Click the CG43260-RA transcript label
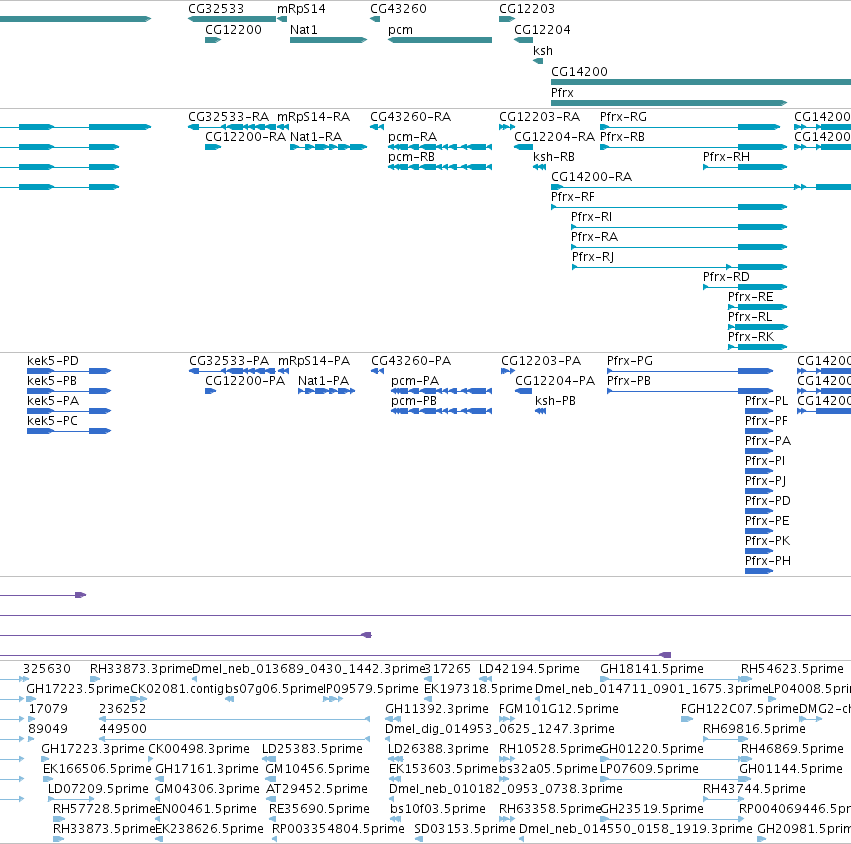The height and width of the screenshot is (844, 851). 410,117
